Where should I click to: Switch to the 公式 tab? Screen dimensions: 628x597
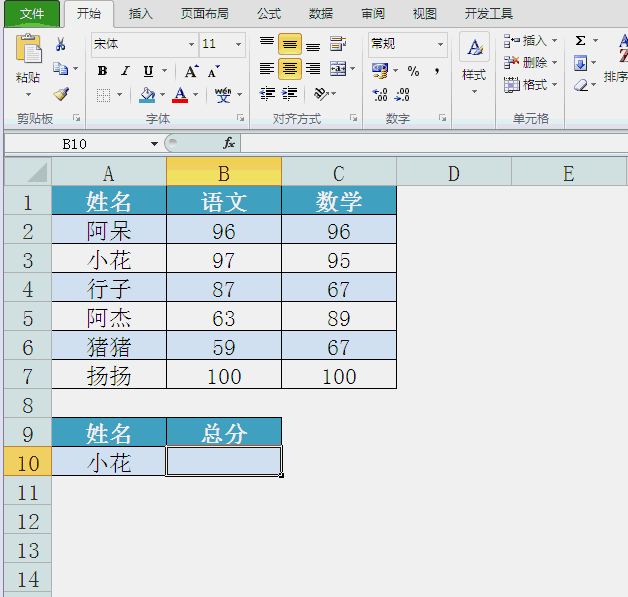point(269,14)
